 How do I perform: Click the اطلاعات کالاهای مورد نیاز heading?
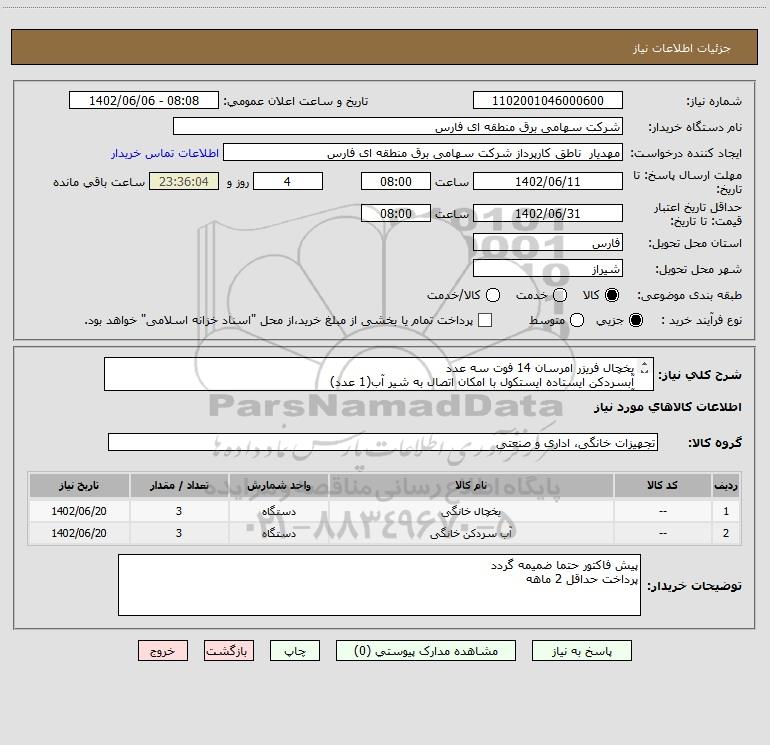tap(667, 407)
